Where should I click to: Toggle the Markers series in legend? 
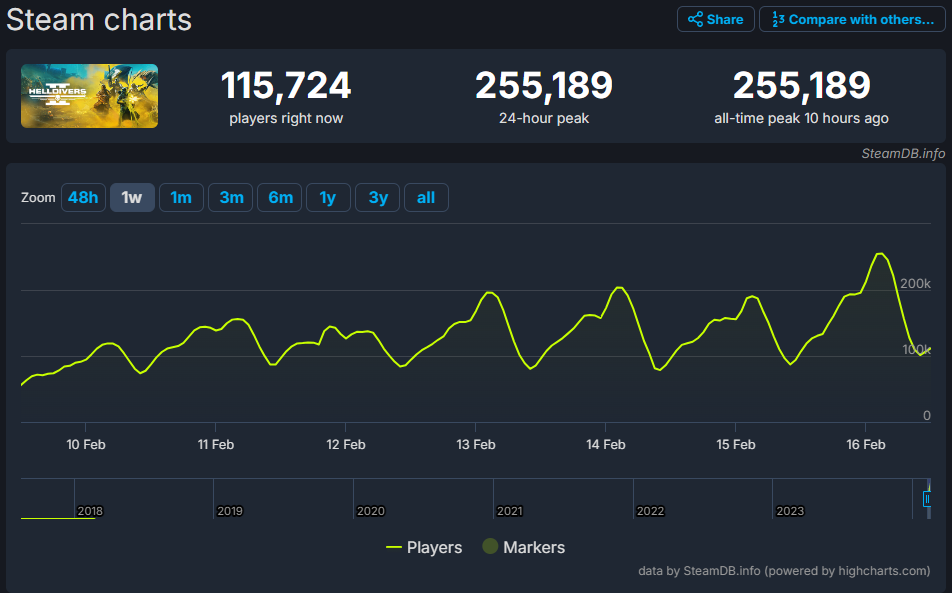pos(523,547)
